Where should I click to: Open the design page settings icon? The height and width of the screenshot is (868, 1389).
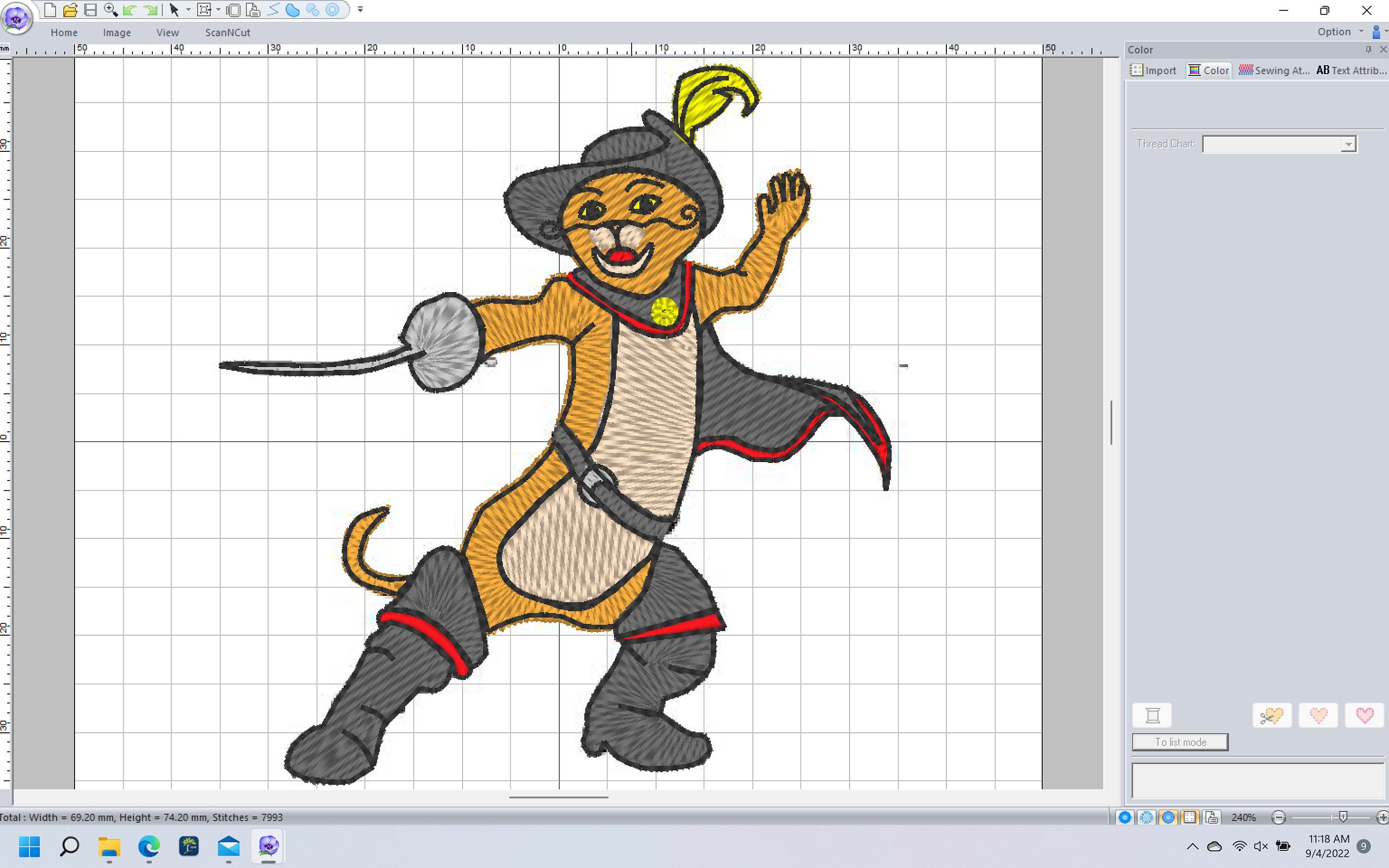click(233, 10)
